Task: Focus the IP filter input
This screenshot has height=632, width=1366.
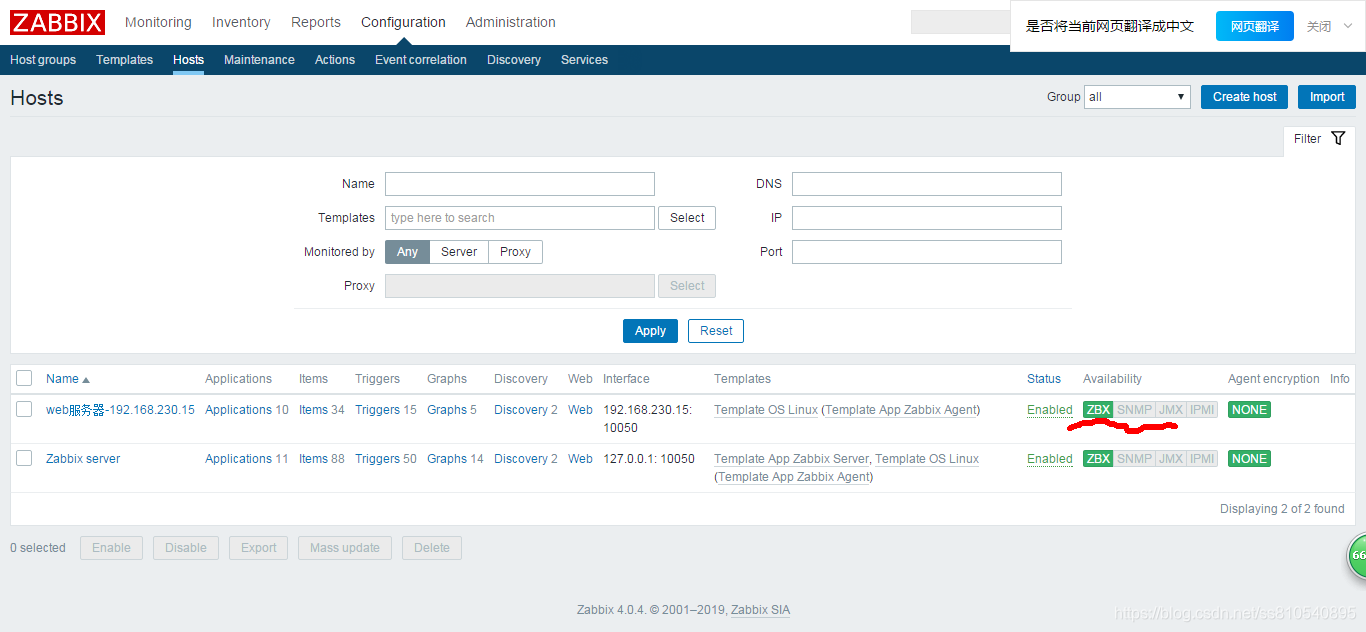Action: (927, 218)
